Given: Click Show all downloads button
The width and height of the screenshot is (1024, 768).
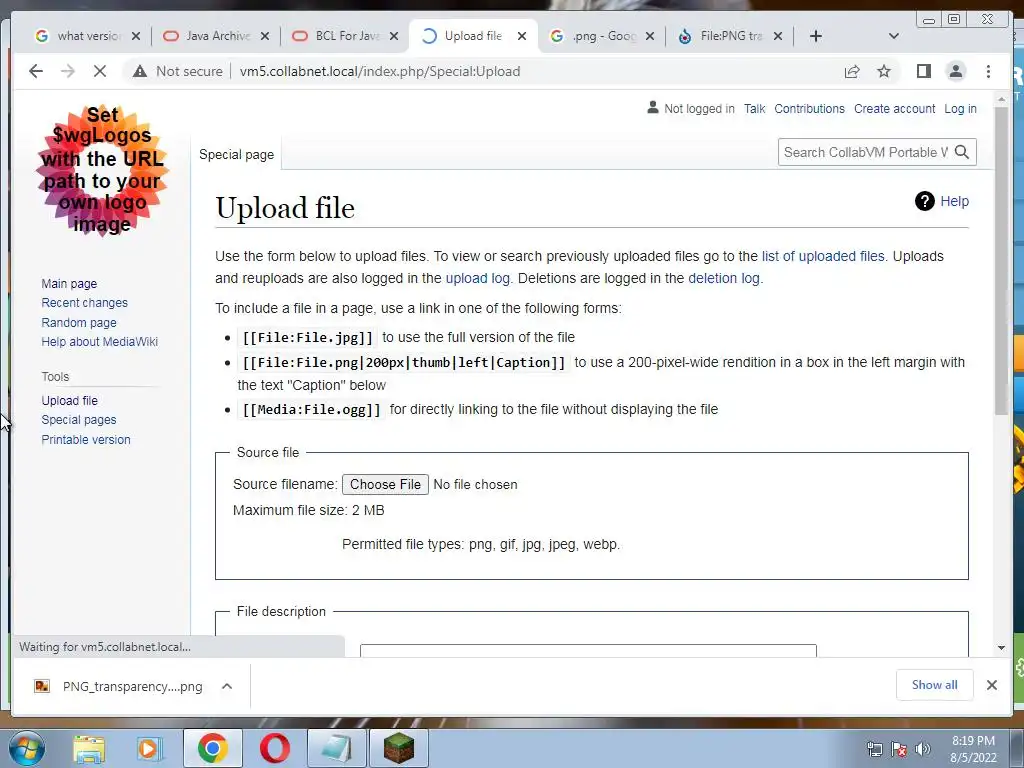Looking at the screenshot, I should point(935,684).
